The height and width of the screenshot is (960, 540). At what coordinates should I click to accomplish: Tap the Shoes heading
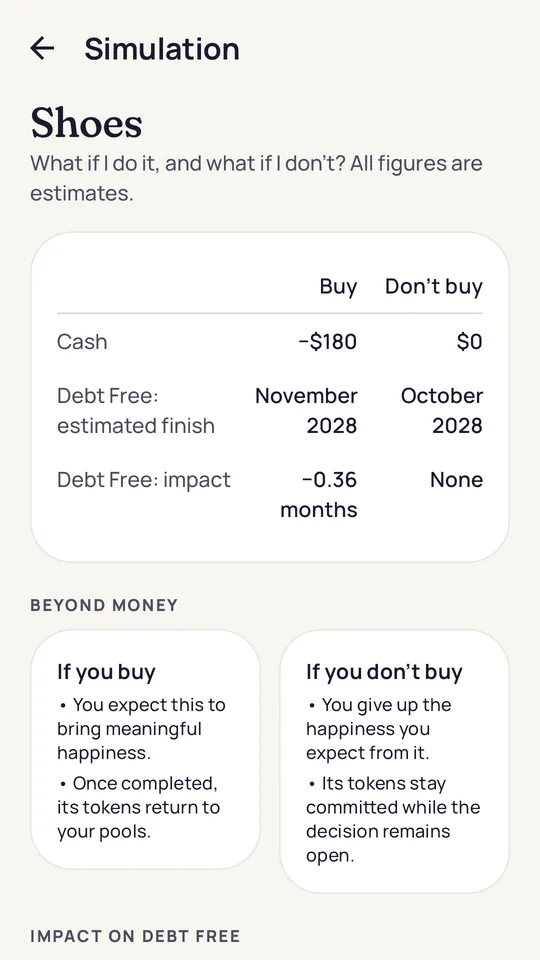(x=86, y=123)
